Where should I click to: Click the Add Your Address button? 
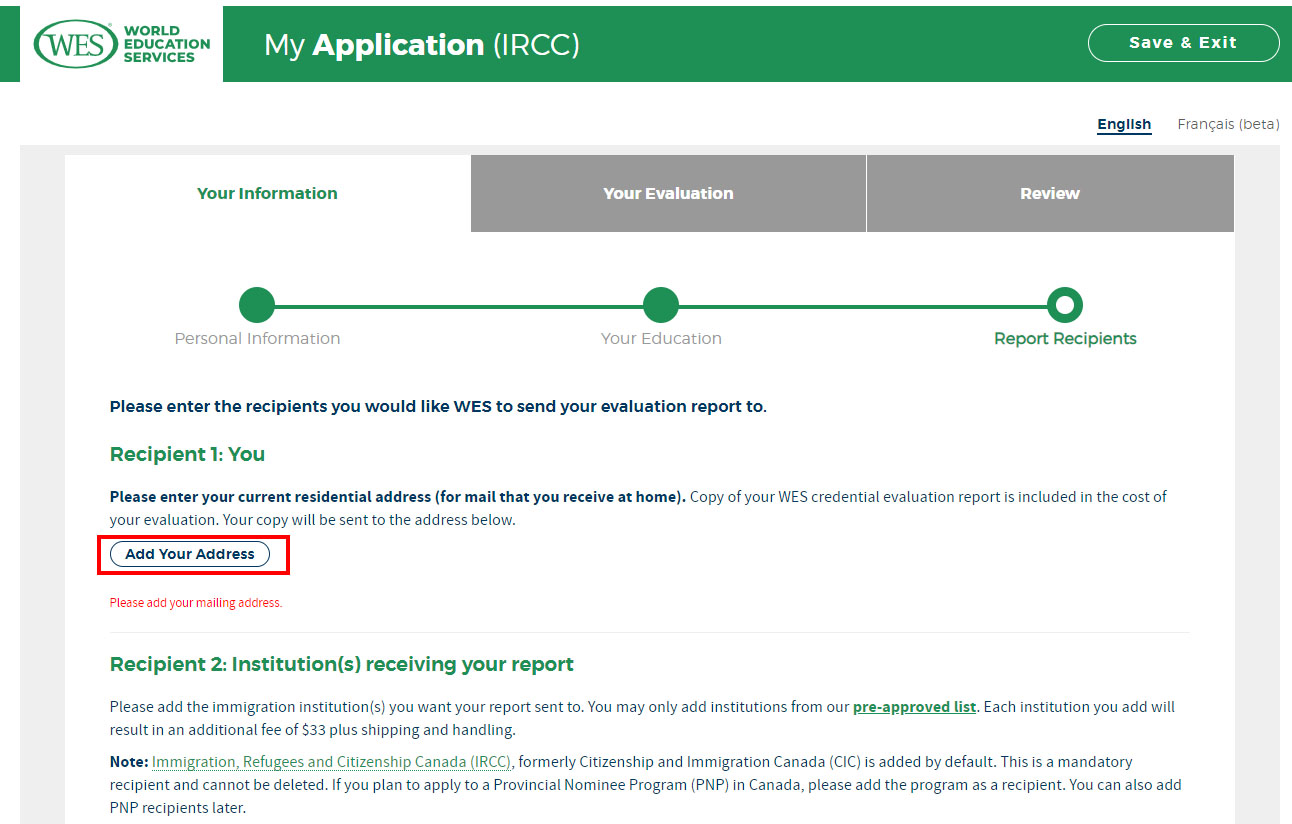(190, 554)
